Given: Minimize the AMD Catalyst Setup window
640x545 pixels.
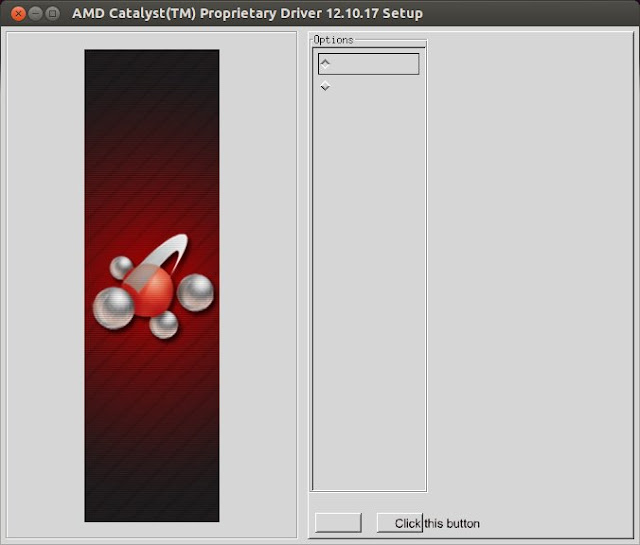Looking at the screenshot, I should [36, 13].
